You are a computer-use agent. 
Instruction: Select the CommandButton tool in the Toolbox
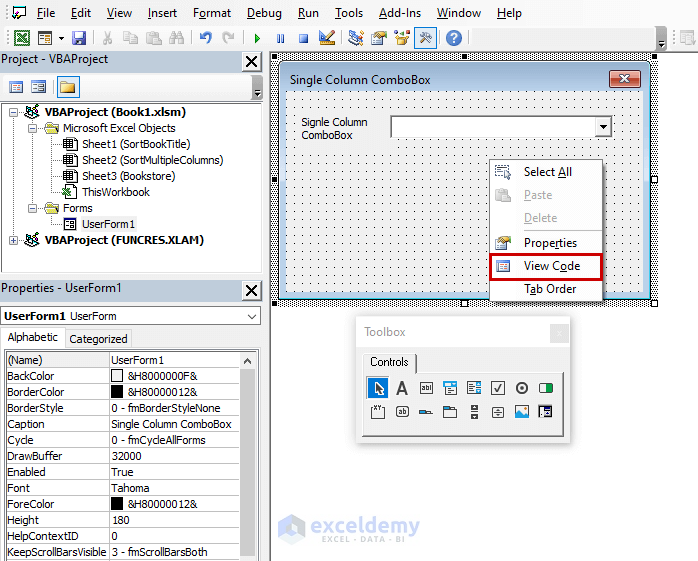click(402, 412)
